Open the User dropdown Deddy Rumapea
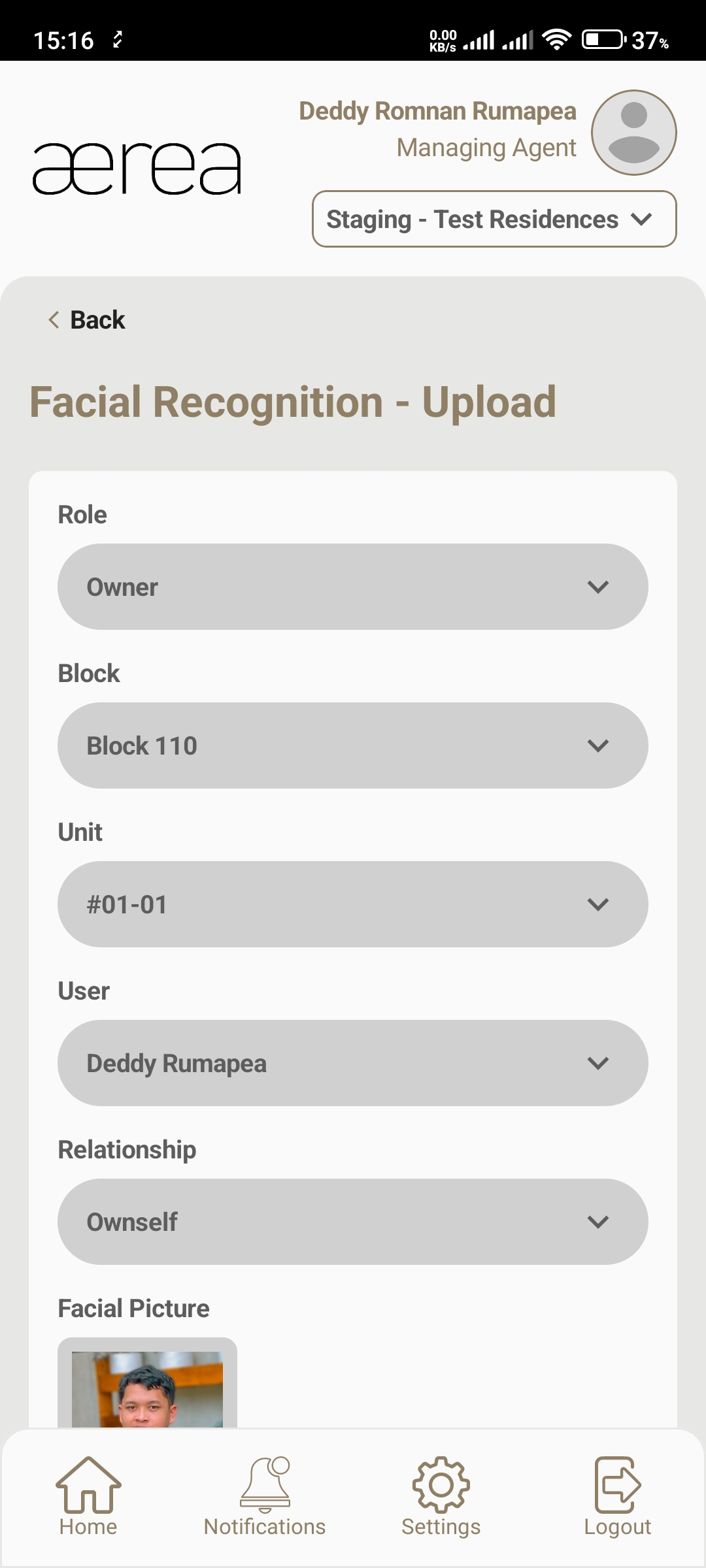Viewport: 706px width, 1568px height. click(x=353, y=1063)
